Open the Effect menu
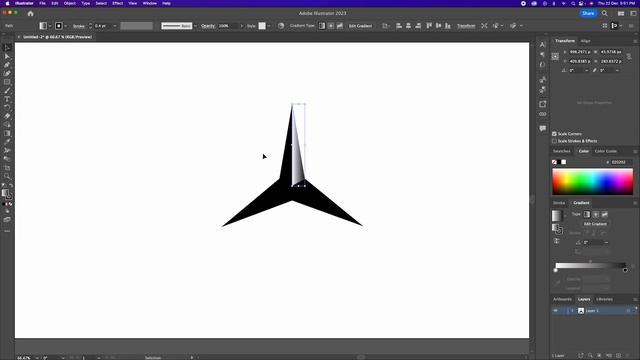Image resolution: width=640 pixels, height=360 pixels. [118, 3]
